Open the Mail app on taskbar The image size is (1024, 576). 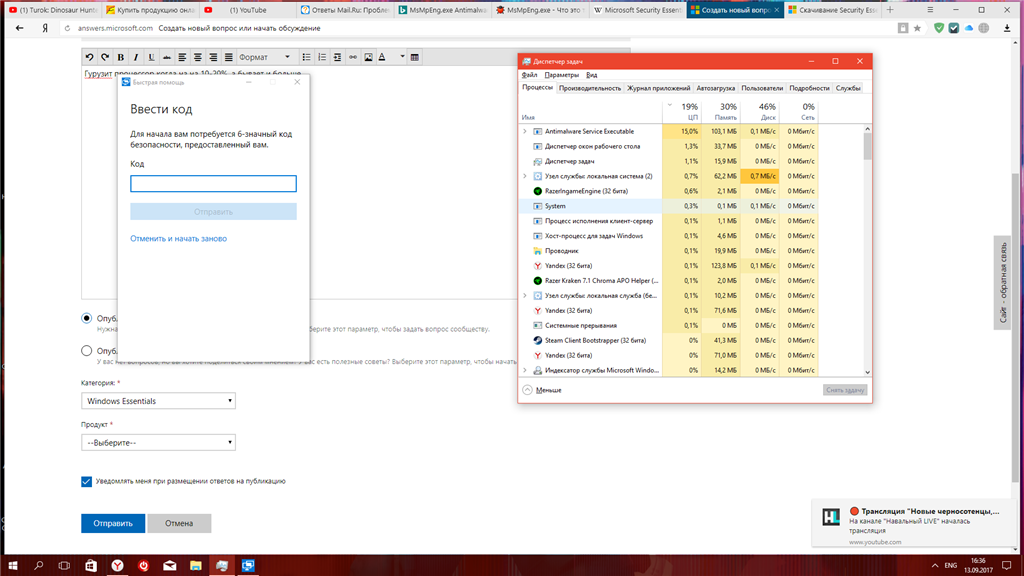pyautogui.click(x=170, y=566)
